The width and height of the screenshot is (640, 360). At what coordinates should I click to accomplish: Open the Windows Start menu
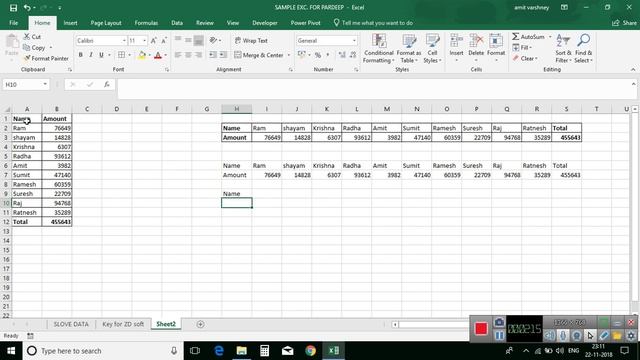click(x=11, y=351)
